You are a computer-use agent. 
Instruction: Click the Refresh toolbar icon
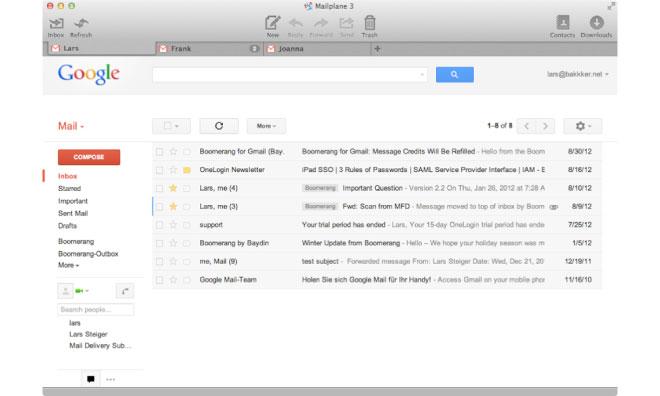pos(81,27)
